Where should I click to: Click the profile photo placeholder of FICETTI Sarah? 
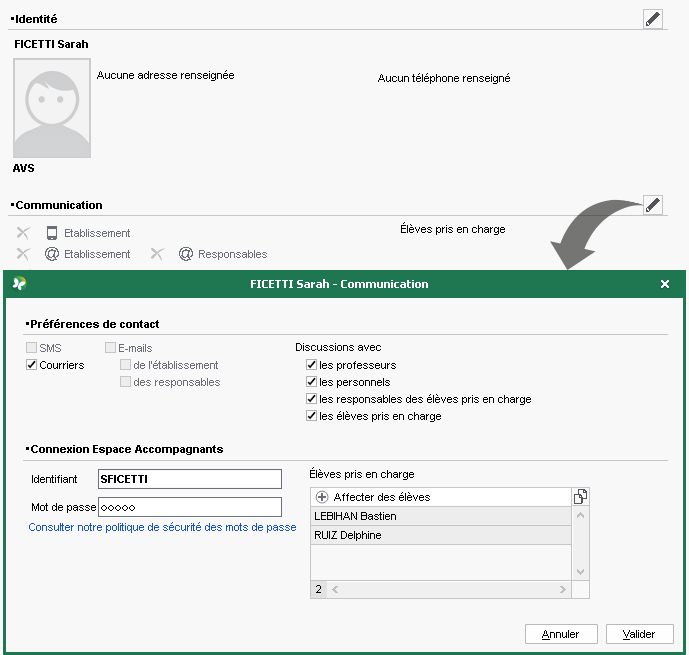(52, 108)
